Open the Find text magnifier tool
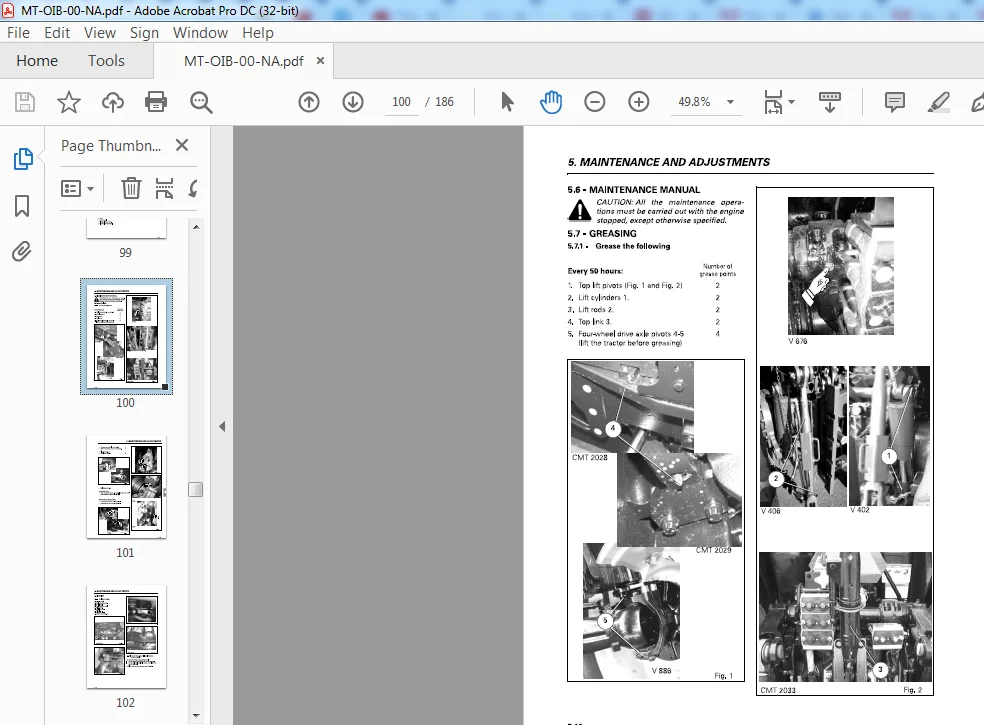 201,102
